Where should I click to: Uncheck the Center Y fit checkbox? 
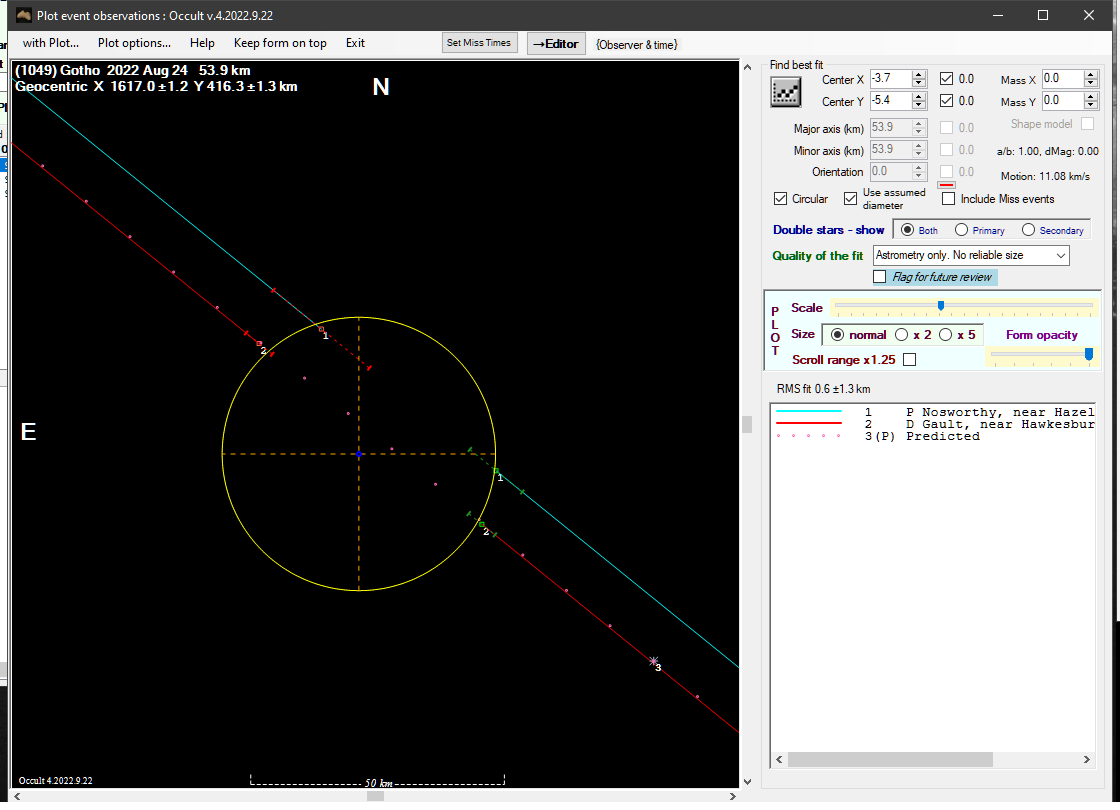(946, 101)
